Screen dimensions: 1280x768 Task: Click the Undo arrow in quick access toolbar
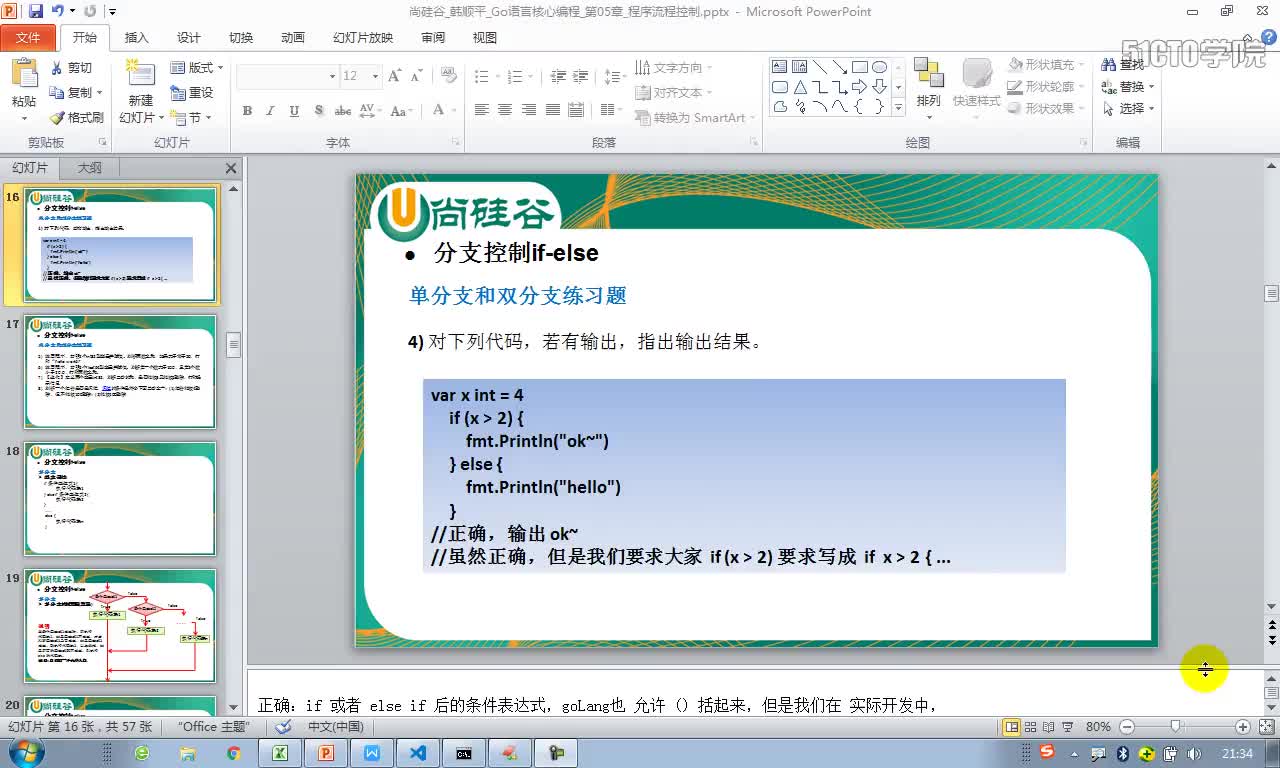point(58,11)
